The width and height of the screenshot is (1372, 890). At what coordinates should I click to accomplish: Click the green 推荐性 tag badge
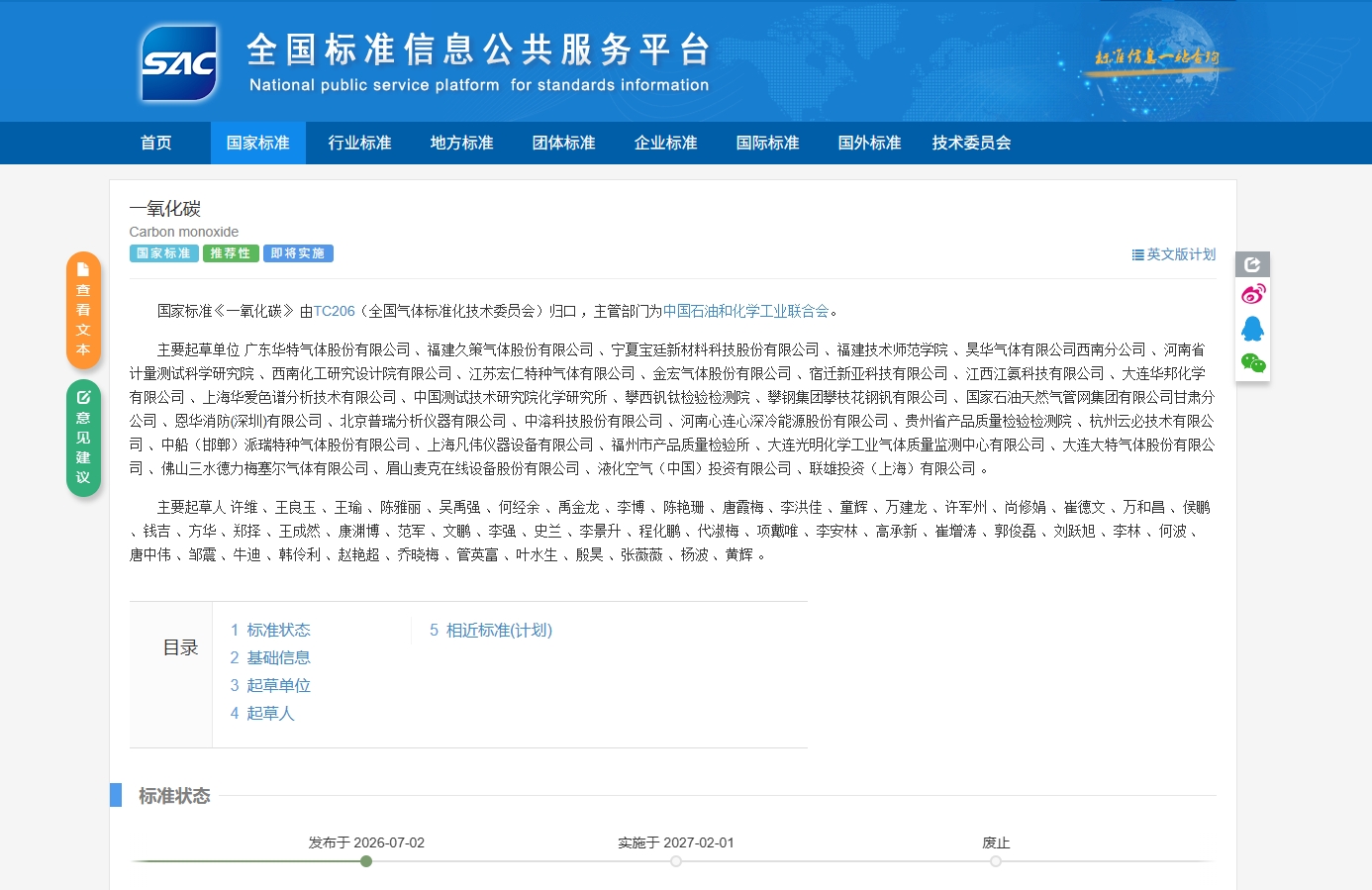231,253
